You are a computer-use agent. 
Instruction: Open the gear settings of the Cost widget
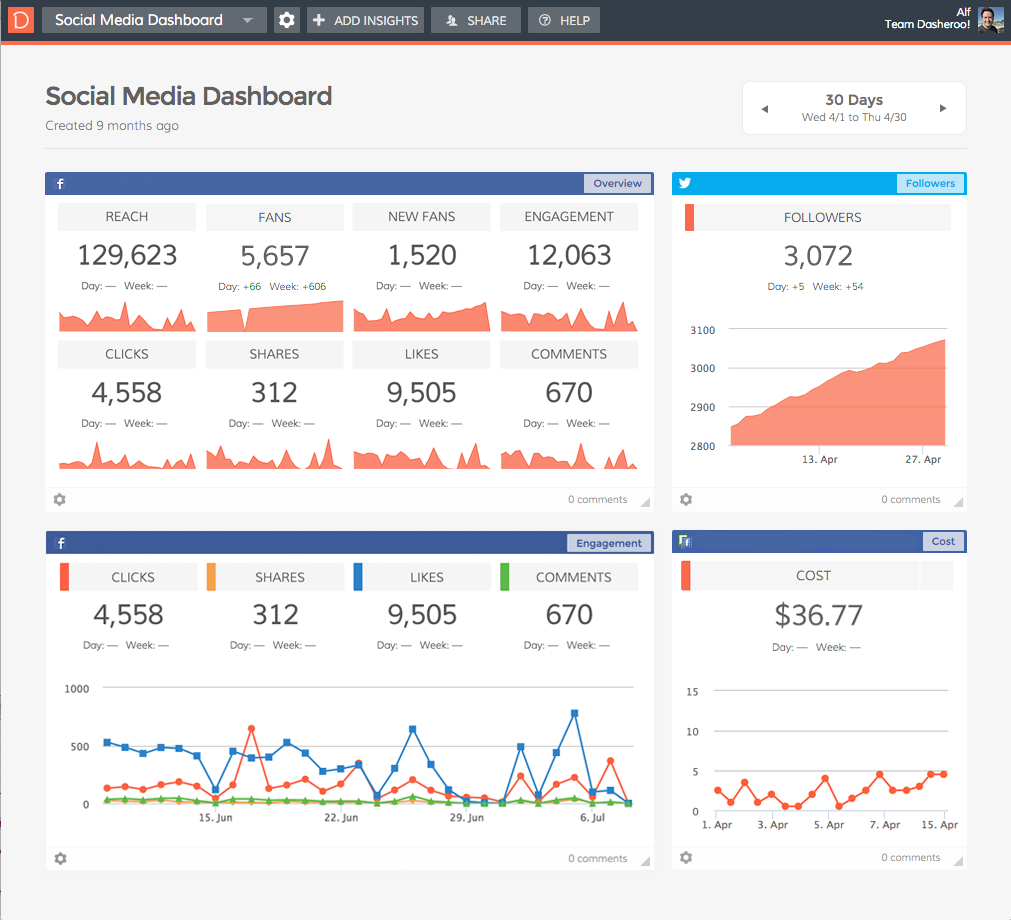point(685,857)
